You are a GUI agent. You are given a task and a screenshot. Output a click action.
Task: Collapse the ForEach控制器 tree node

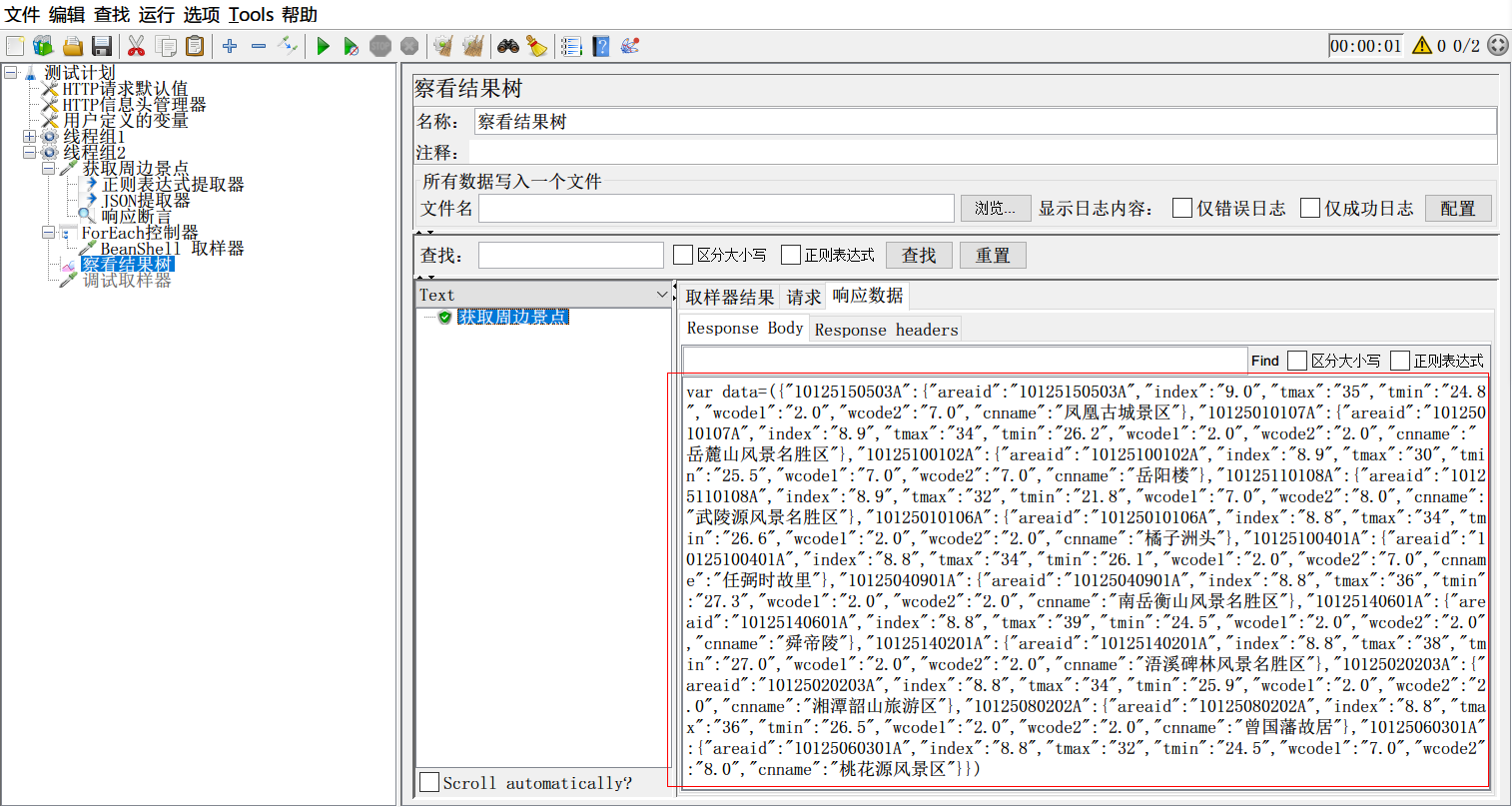click(x=48, y=233)
